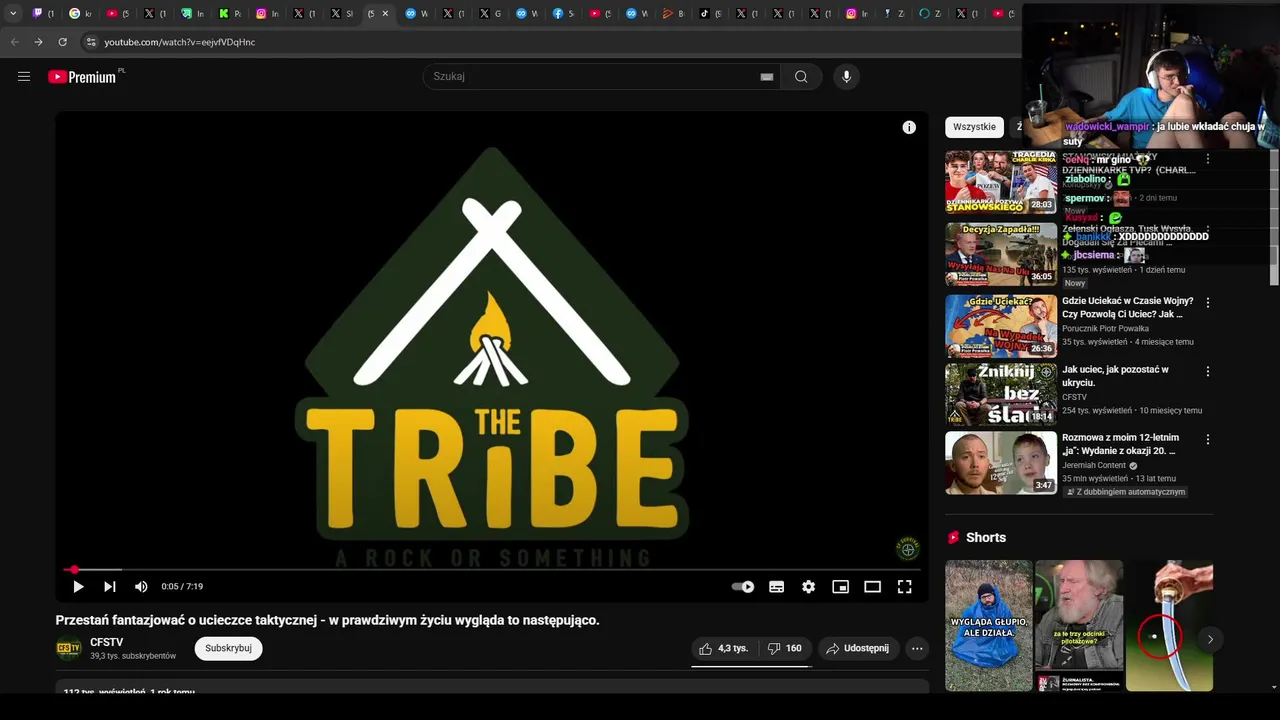Open thumbnail of 18:14 Zniknij bez śladu video
This screenshot has width=1280, height=720.
pos(1001,394)
